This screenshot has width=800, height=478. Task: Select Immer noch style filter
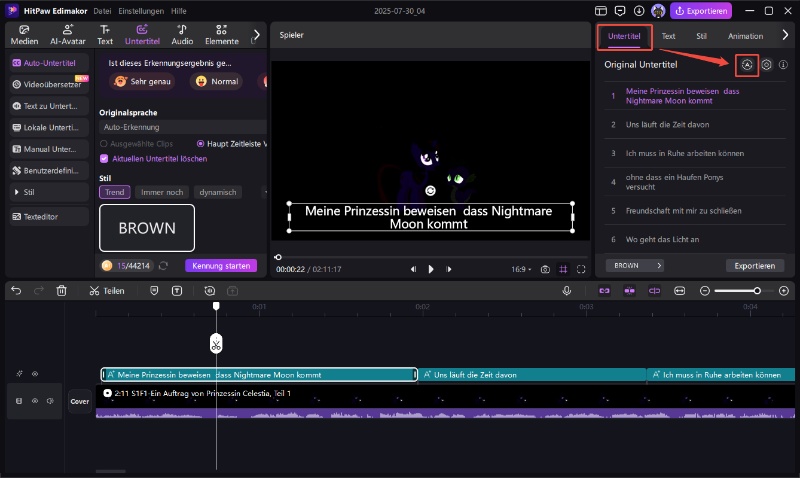(x=162, y=192)
